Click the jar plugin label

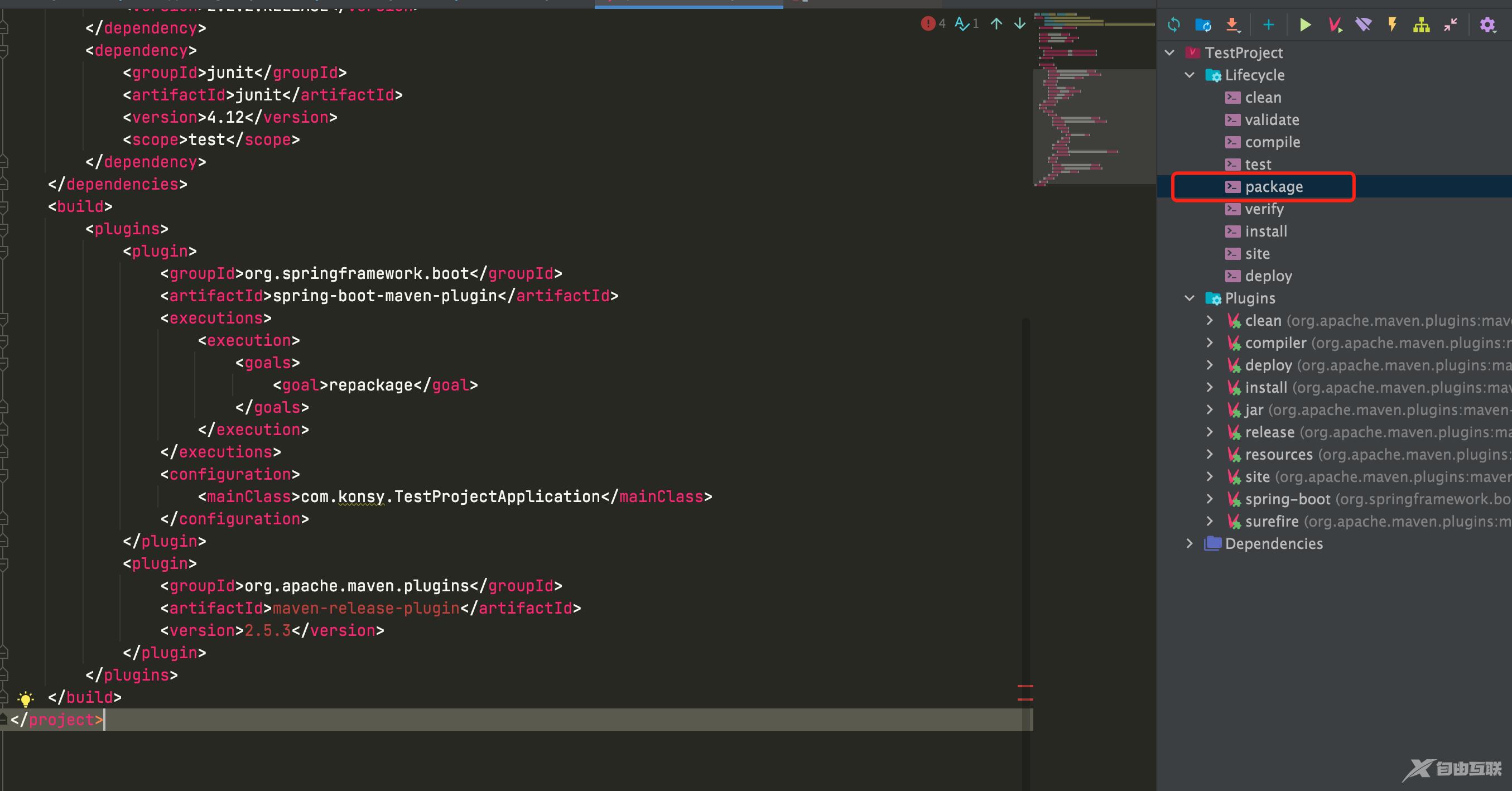(x=1254, y=409)
